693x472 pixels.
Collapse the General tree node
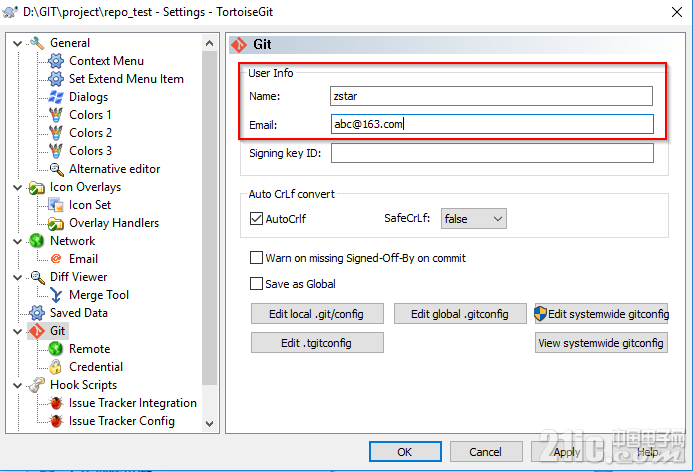18,43
